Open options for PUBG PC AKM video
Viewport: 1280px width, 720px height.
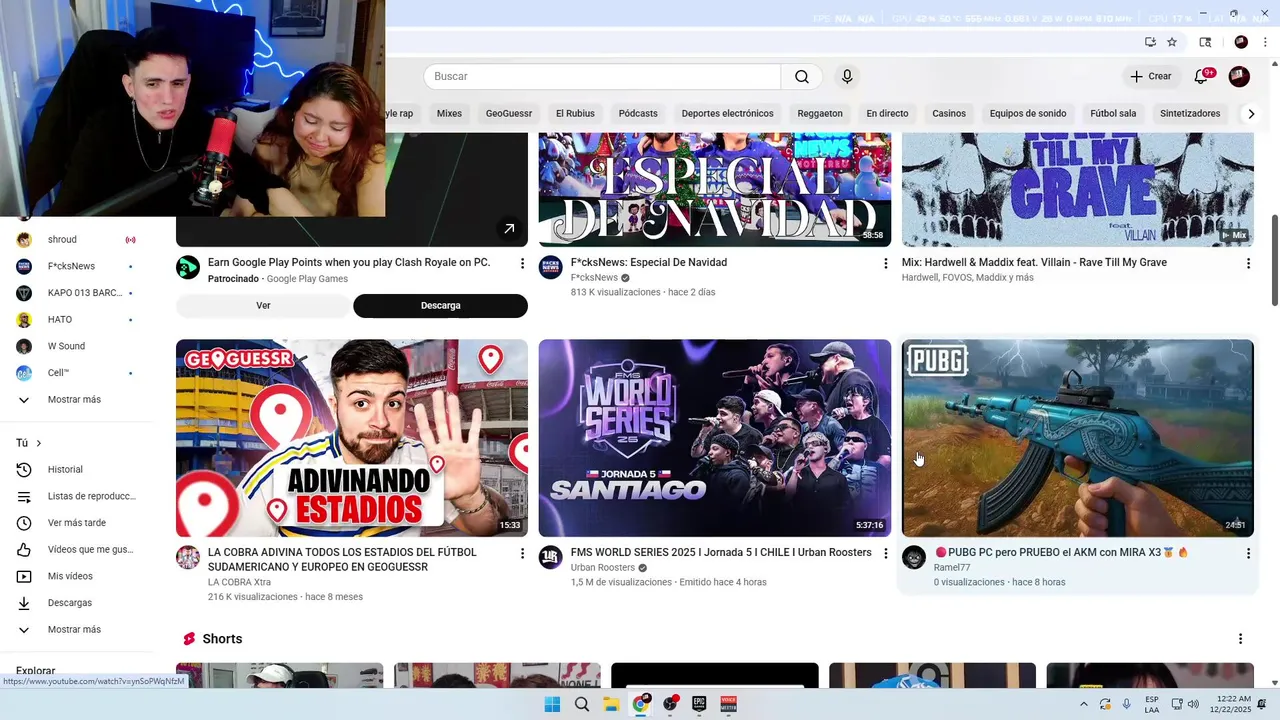pyautogui.click(x=1248, y=553)
